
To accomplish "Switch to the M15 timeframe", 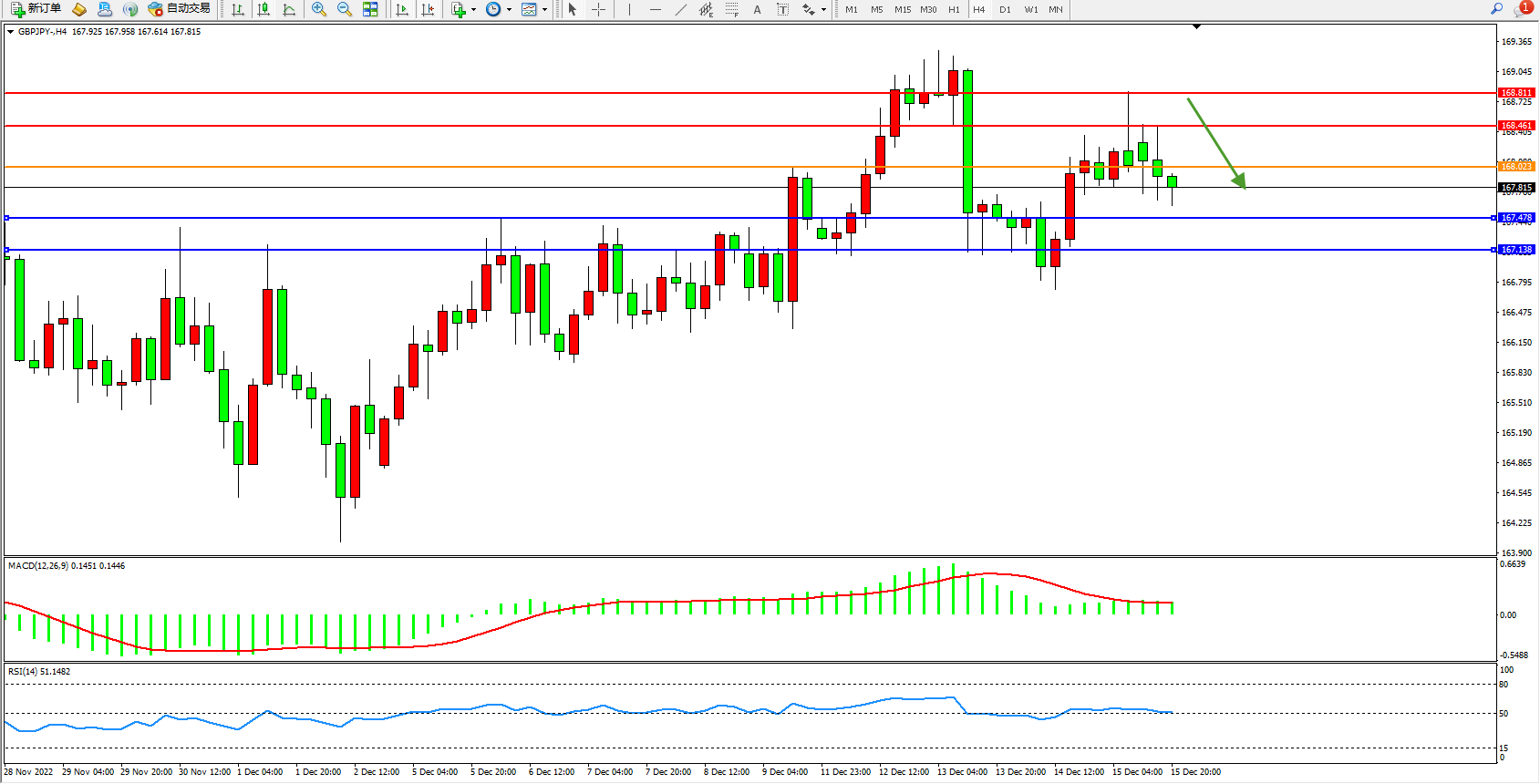I will click(903, 9).
